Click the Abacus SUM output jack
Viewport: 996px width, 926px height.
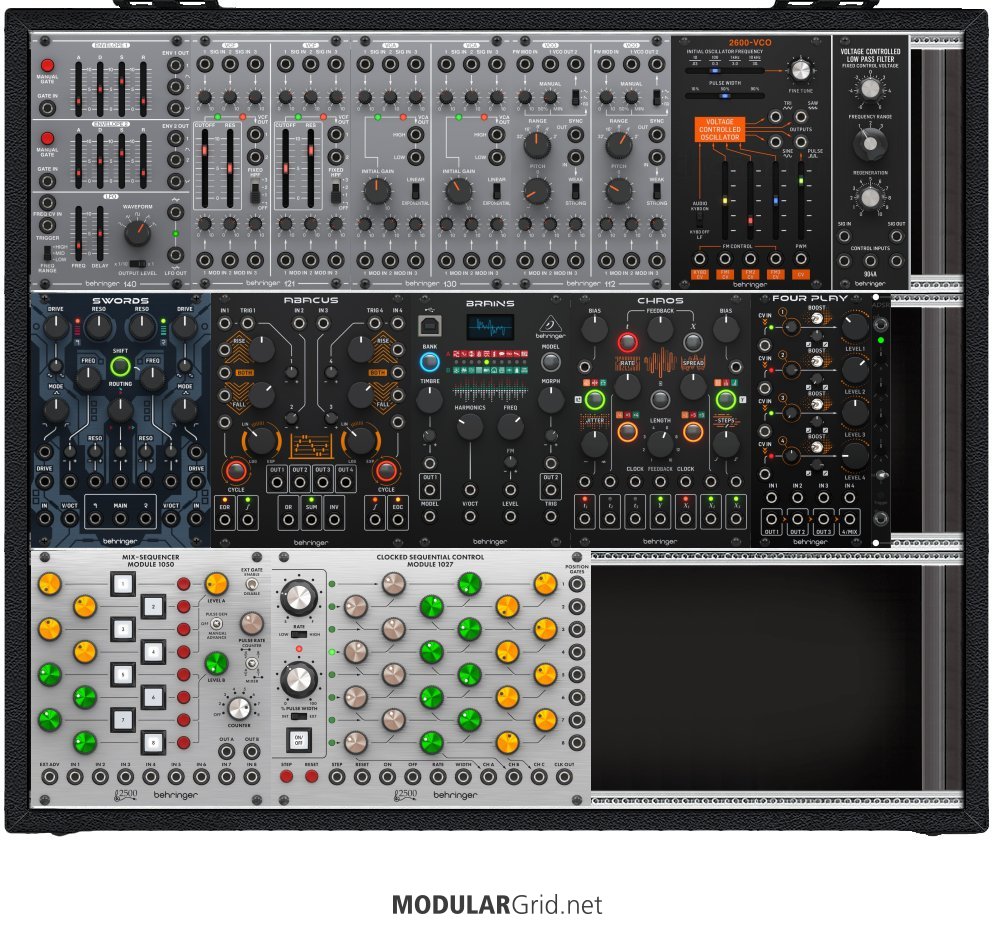[311, 520]
